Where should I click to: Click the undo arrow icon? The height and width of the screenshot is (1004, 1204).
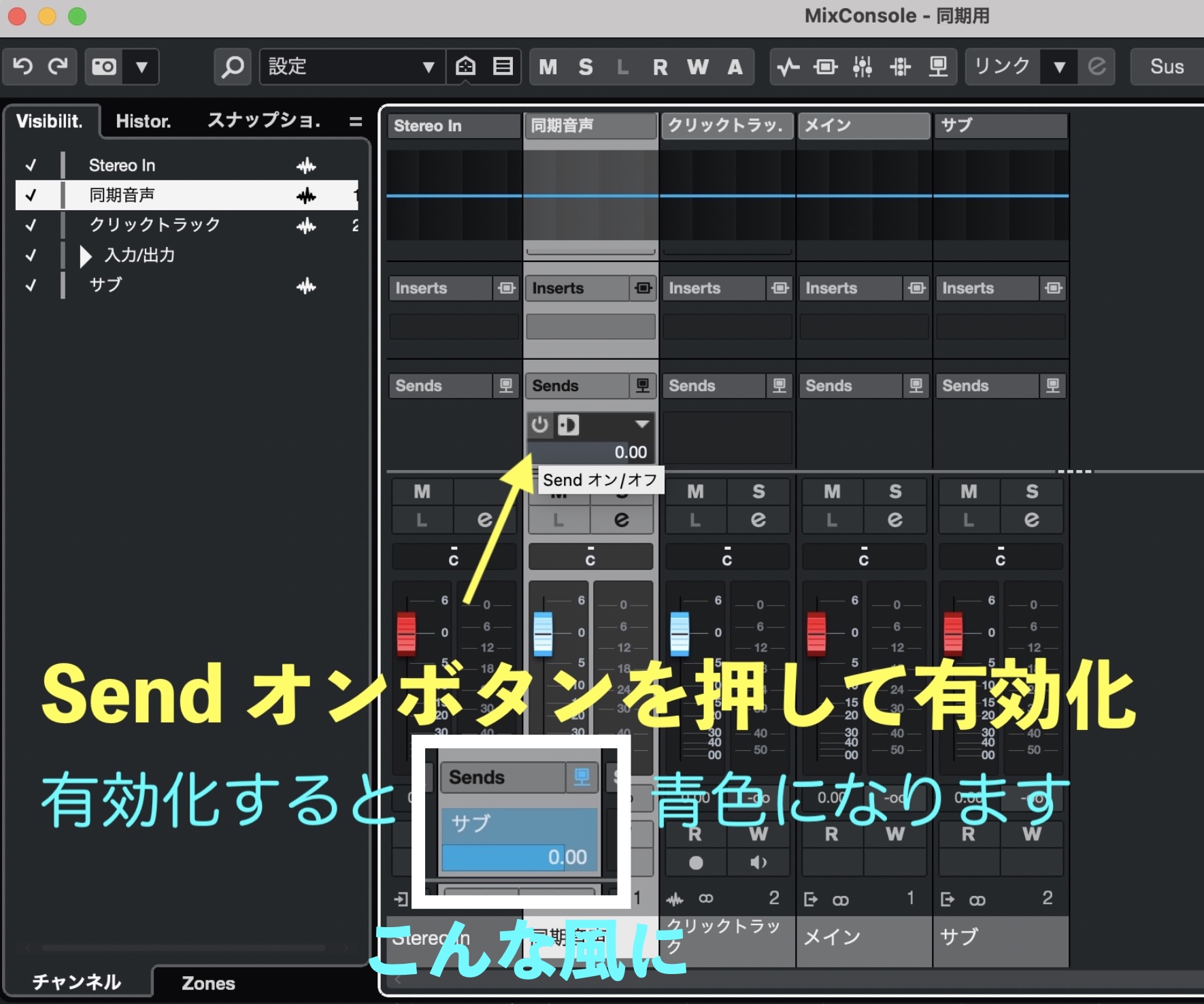[x=23, y=67]
